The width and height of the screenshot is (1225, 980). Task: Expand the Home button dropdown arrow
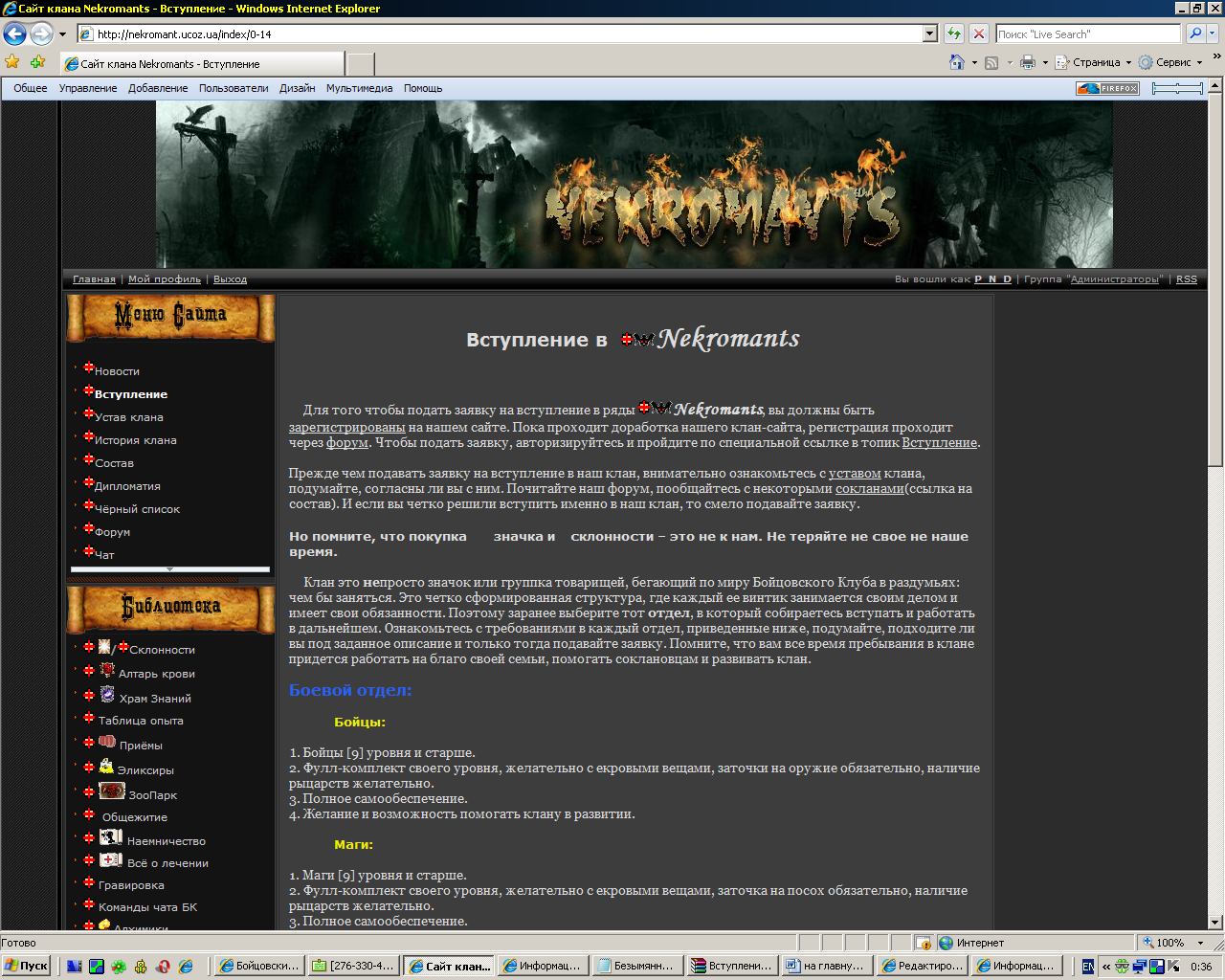[x=974, y=63]
